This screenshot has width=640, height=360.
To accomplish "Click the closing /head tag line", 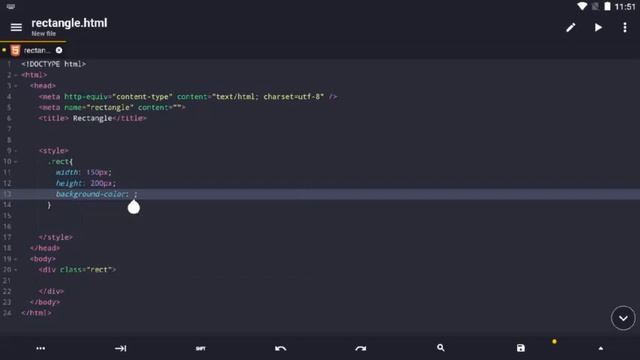I will (x=45, y=248).
